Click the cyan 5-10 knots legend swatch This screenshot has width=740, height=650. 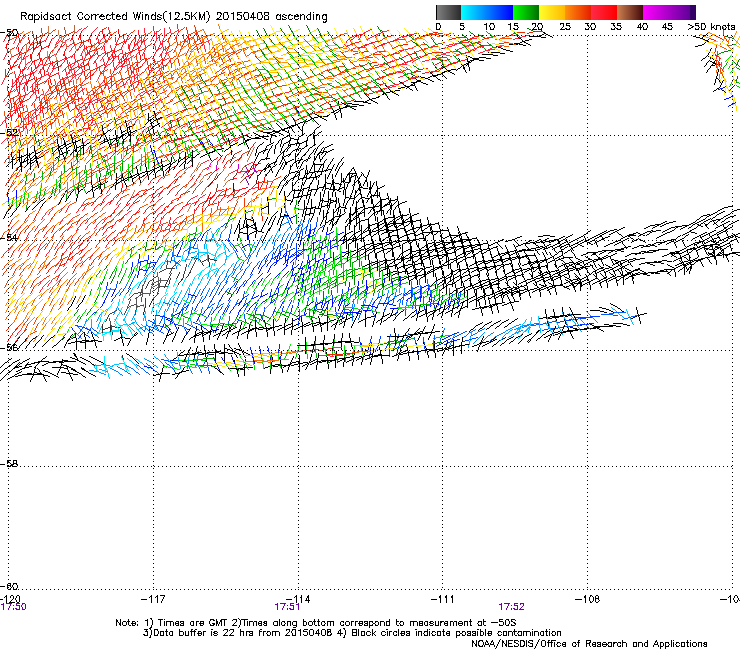point(474,12)
